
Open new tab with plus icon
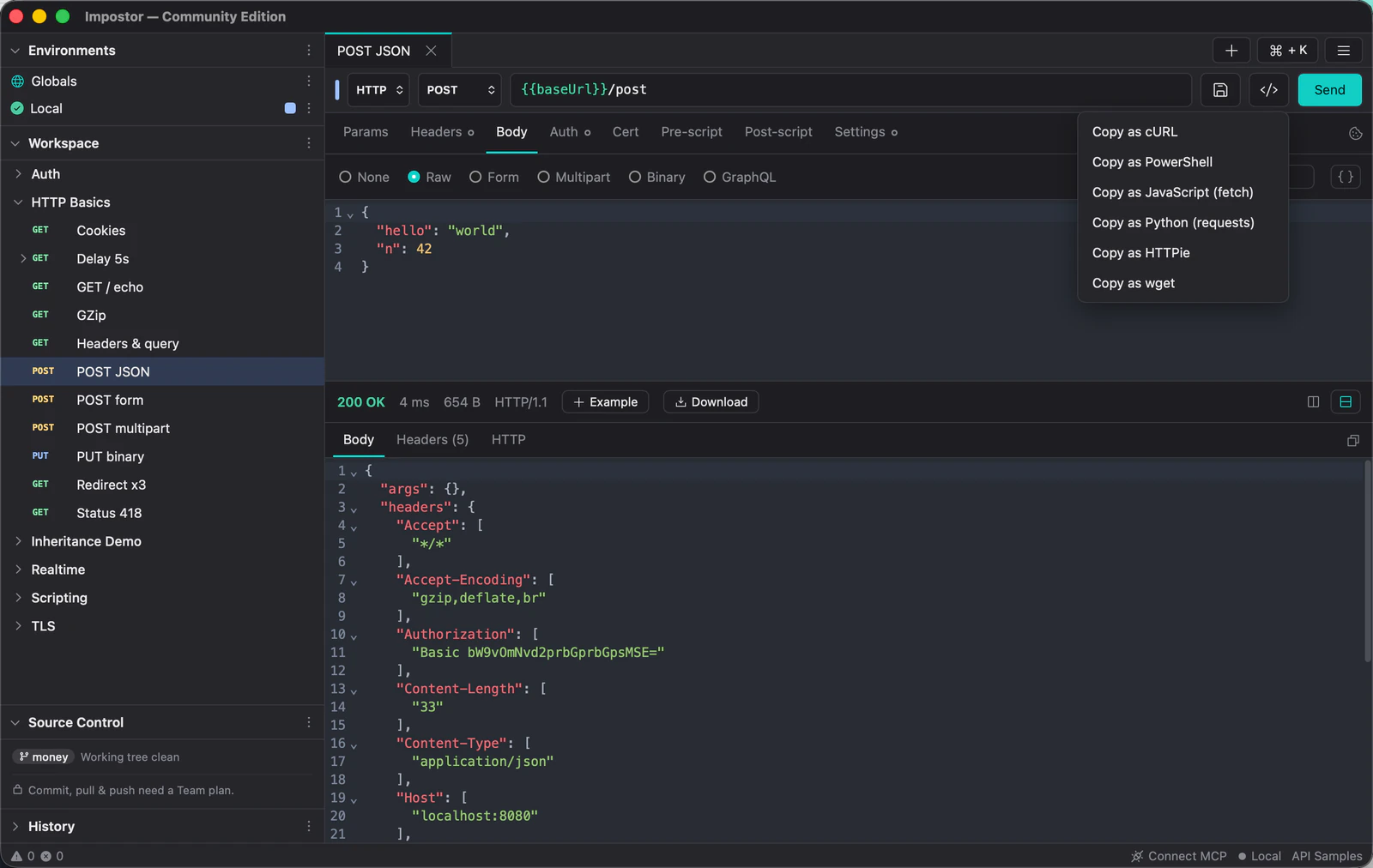point(1231,51)
